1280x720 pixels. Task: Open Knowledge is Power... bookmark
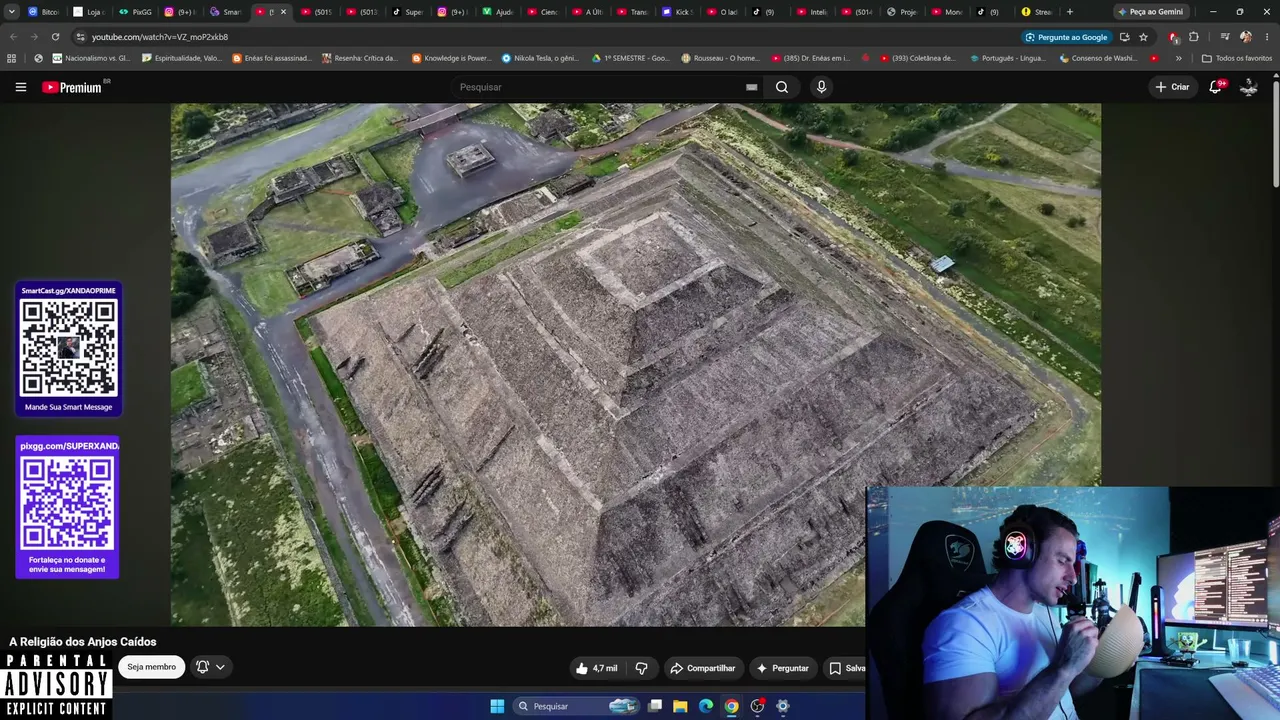click(451, 58)
